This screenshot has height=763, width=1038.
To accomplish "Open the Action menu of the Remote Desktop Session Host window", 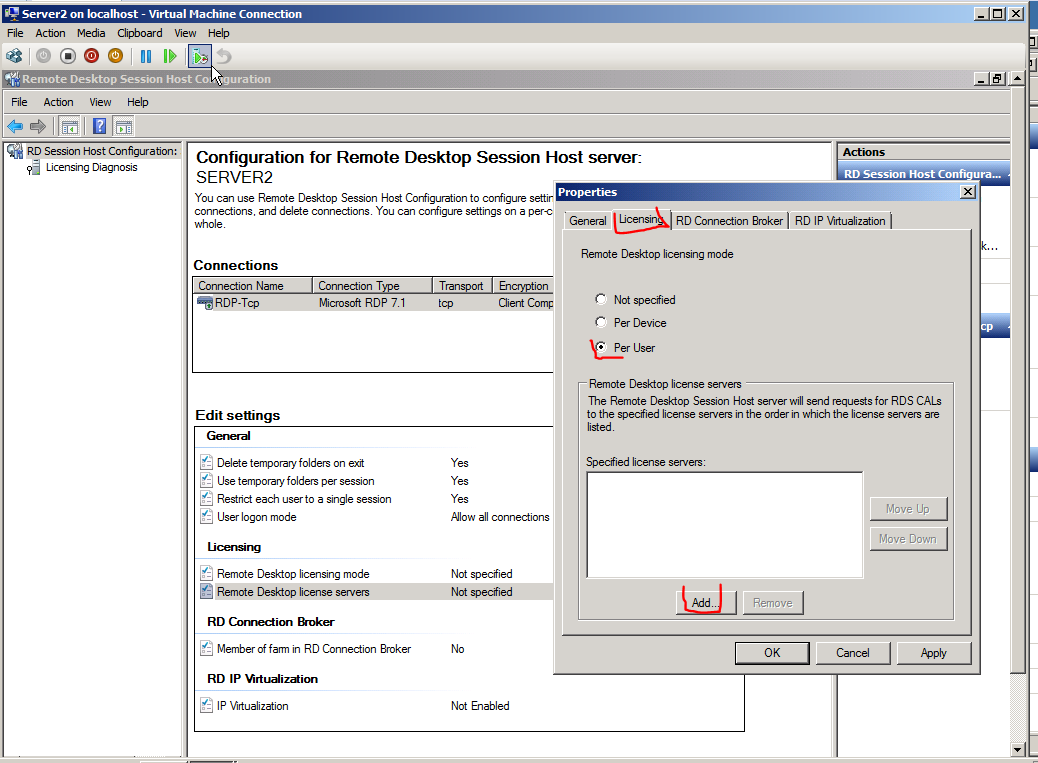I will pos(58,102).
